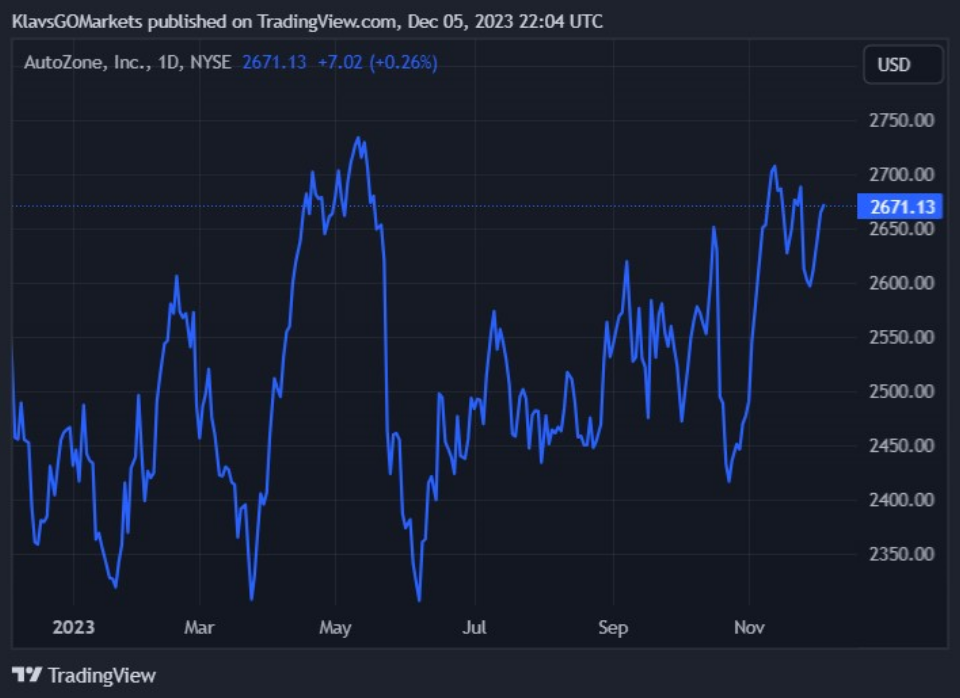Click the 2500.00 price axis label
The image size is (960, 698).
(x=901, y=391)
